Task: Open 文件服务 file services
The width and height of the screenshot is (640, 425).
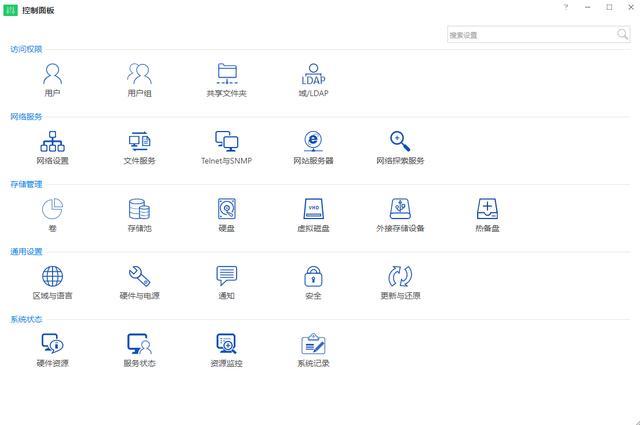Action: coord(139,143)
